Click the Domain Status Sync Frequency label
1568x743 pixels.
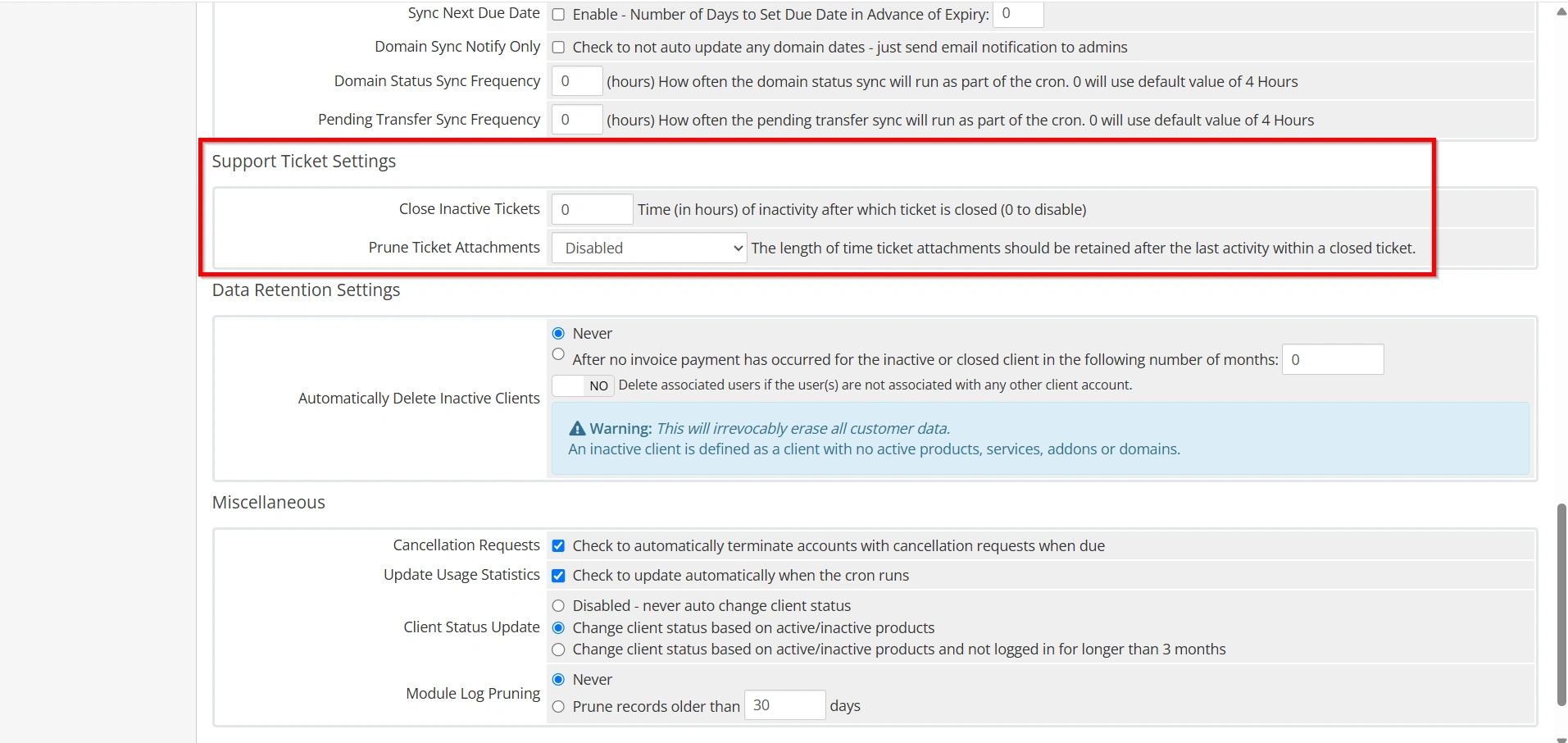[x=437, y=81]
